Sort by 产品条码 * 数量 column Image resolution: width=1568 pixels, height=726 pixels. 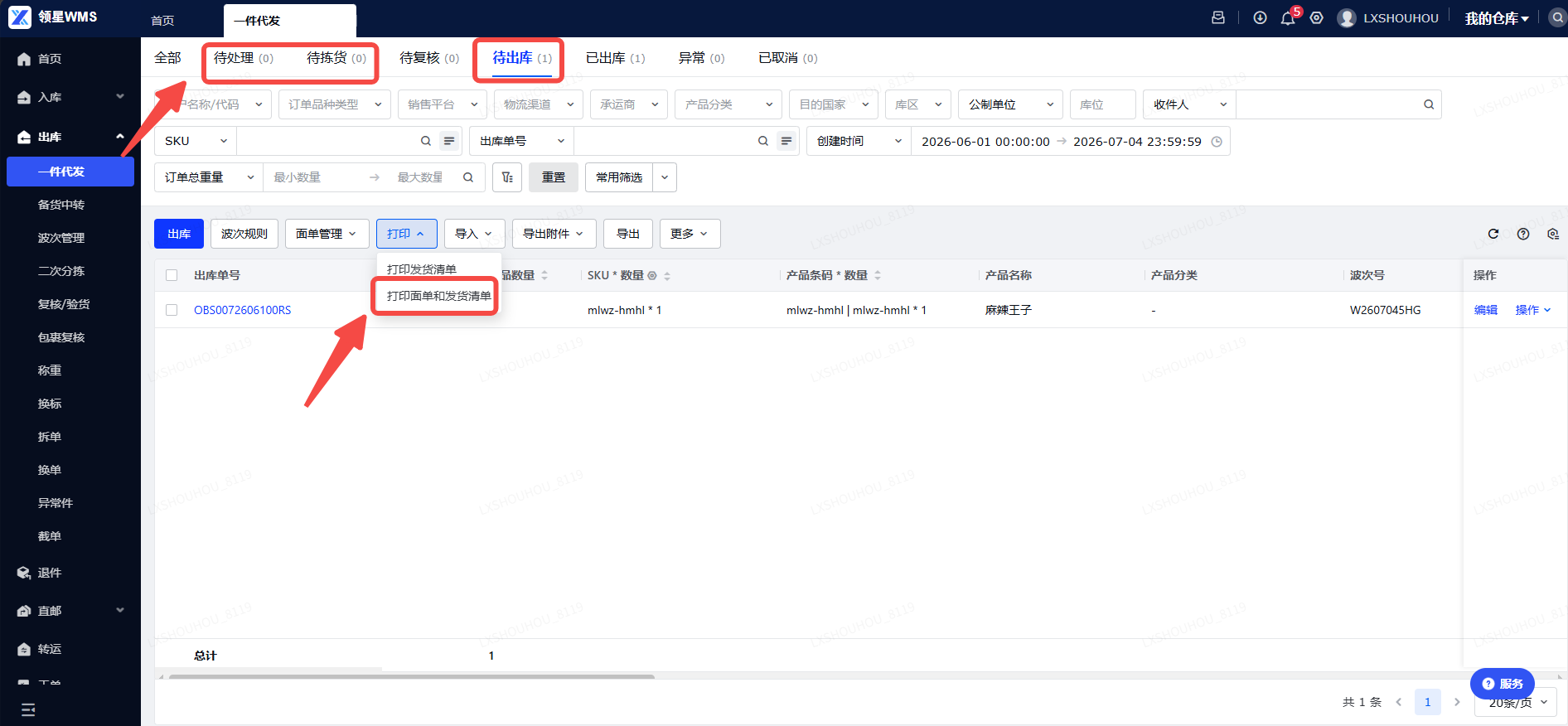pos(878,275)
